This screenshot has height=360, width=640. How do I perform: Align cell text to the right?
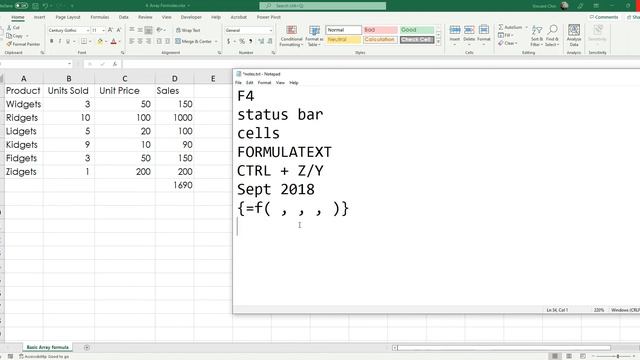(x=148, y=41)
